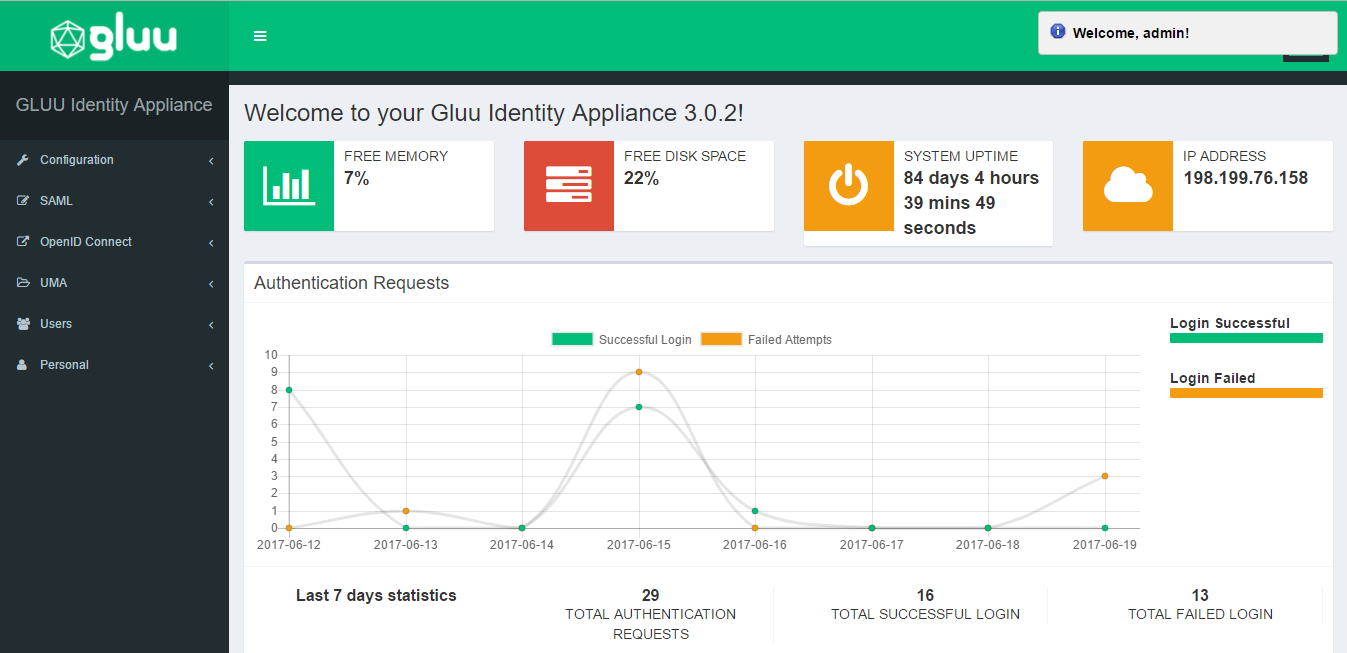
Task: Click the System Uptime power icon
Action: [x=848, y=186]
